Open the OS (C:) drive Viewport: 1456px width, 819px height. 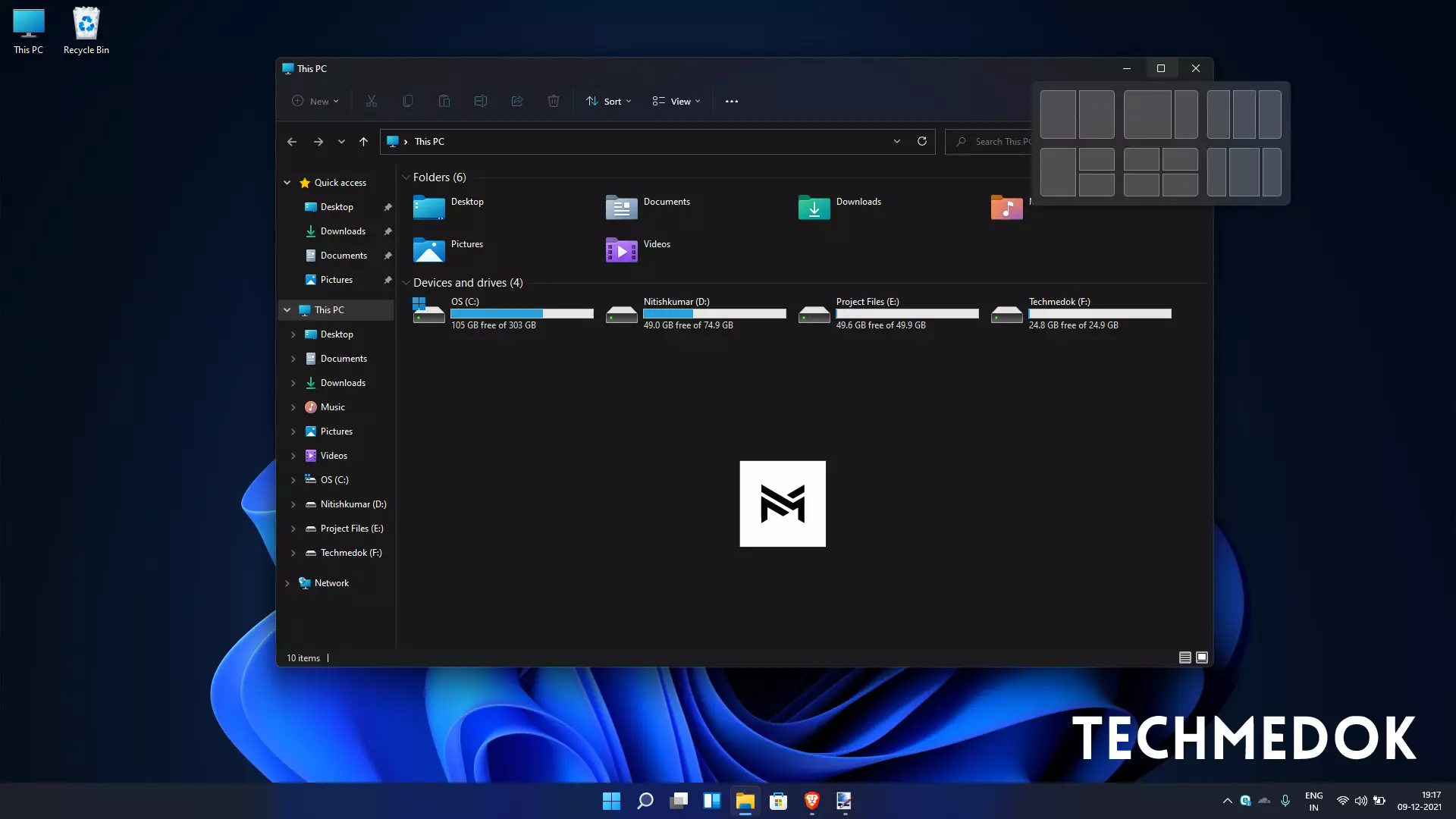503,313
